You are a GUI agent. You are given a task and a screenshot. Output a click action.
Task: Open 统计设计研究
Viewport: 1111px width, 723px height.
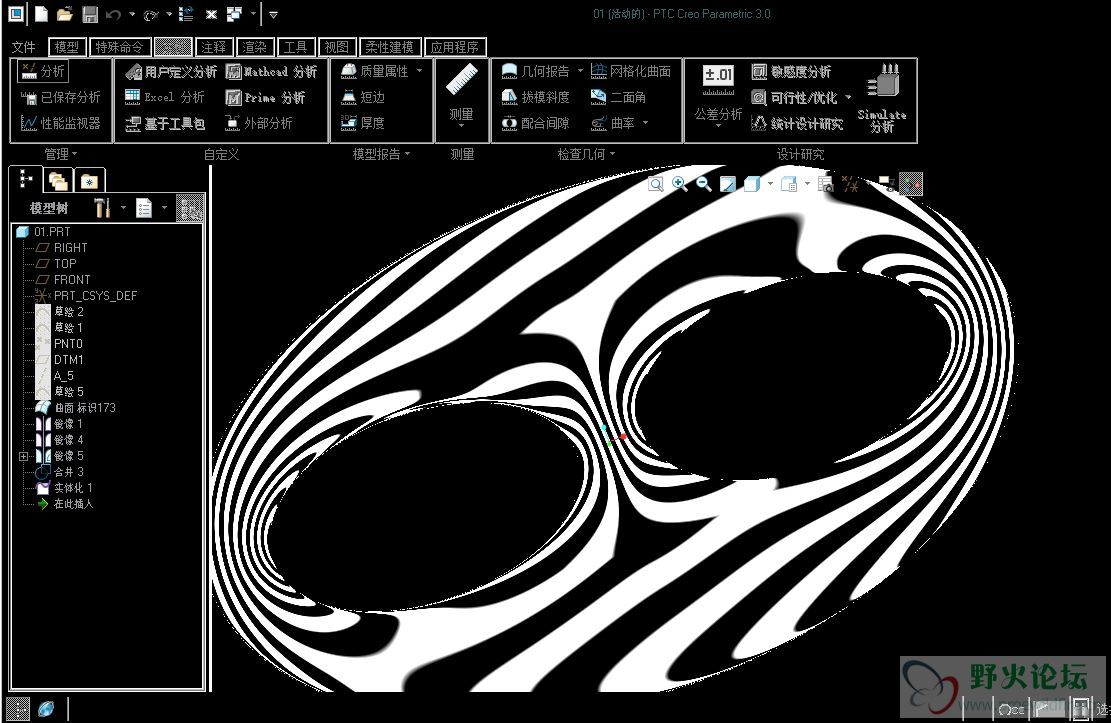pos(797,123)
